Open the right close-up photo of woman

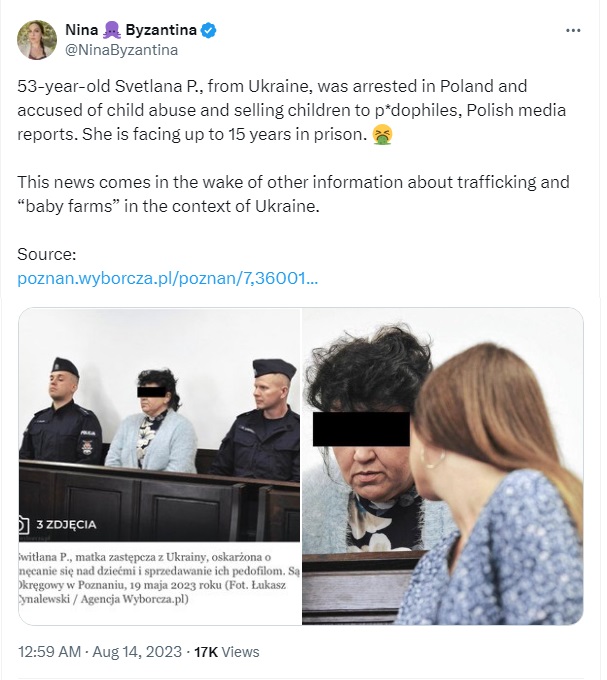443,466
